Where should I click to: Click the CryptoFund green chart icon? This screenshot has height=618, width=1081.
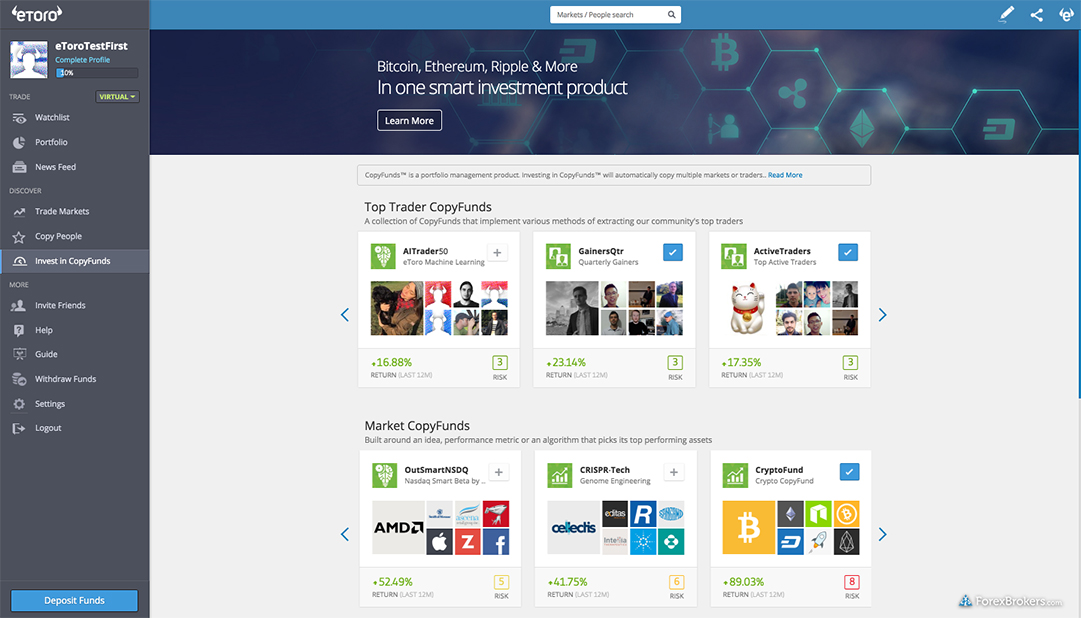pos(735,475)
